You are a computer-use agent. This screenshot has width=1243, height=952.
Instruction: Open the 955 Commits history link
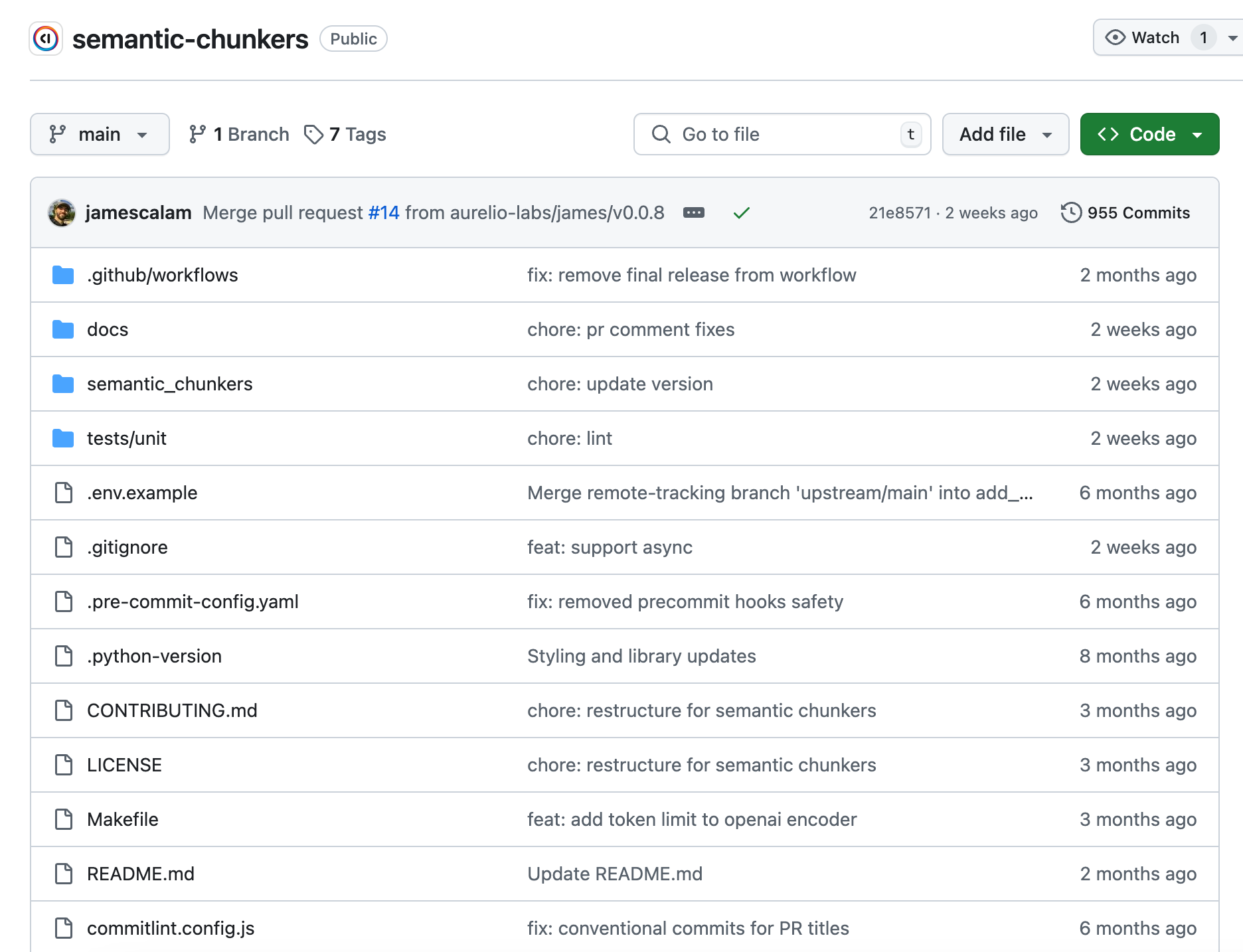tap(1125, 212)
